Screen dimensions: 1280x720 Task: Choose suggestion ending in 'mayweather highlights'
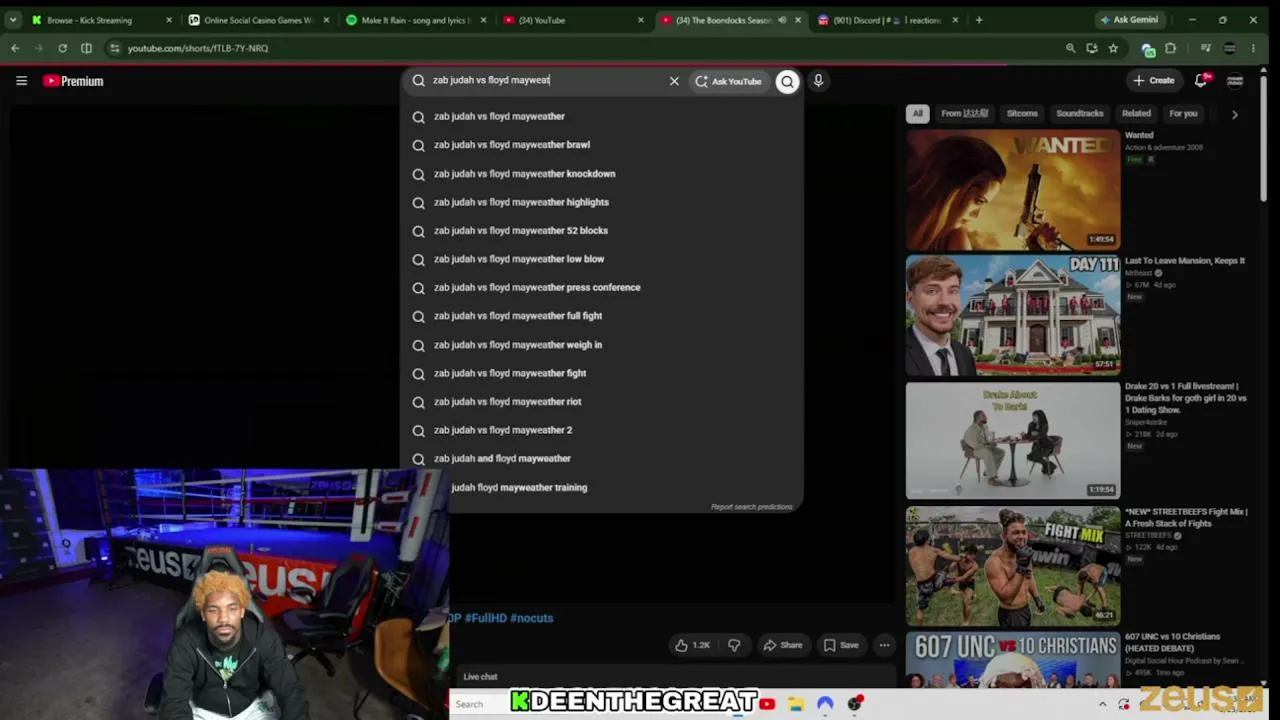coord(603,202)
